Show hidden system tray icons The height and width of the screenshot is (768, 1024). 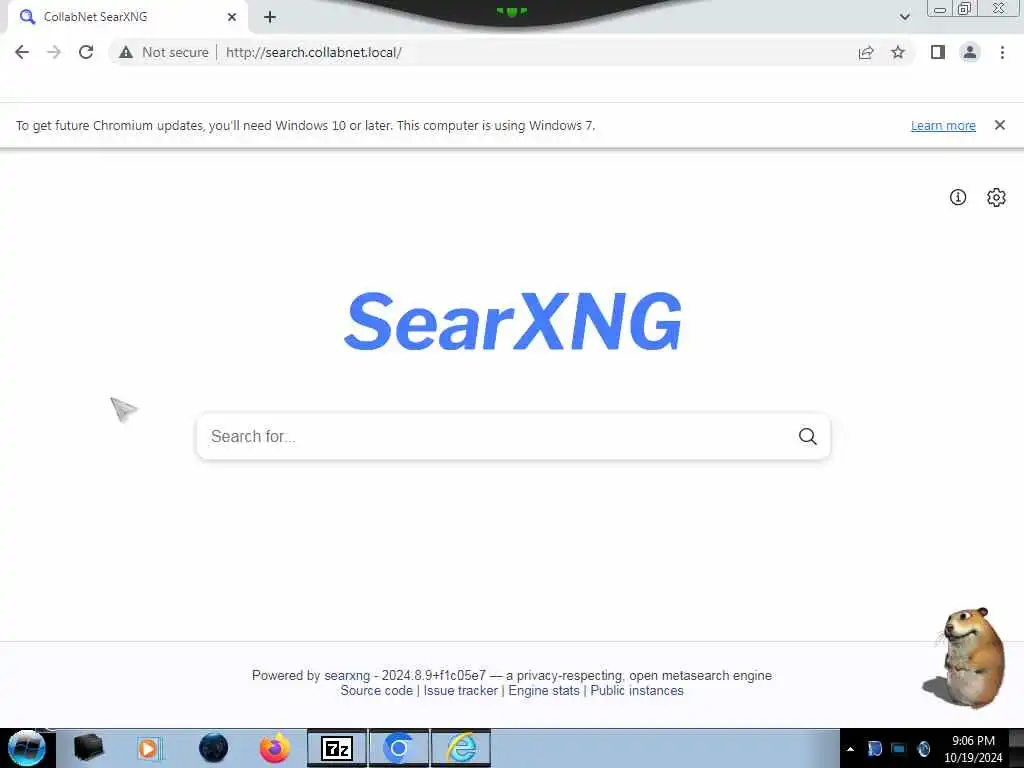pos(850,749)
